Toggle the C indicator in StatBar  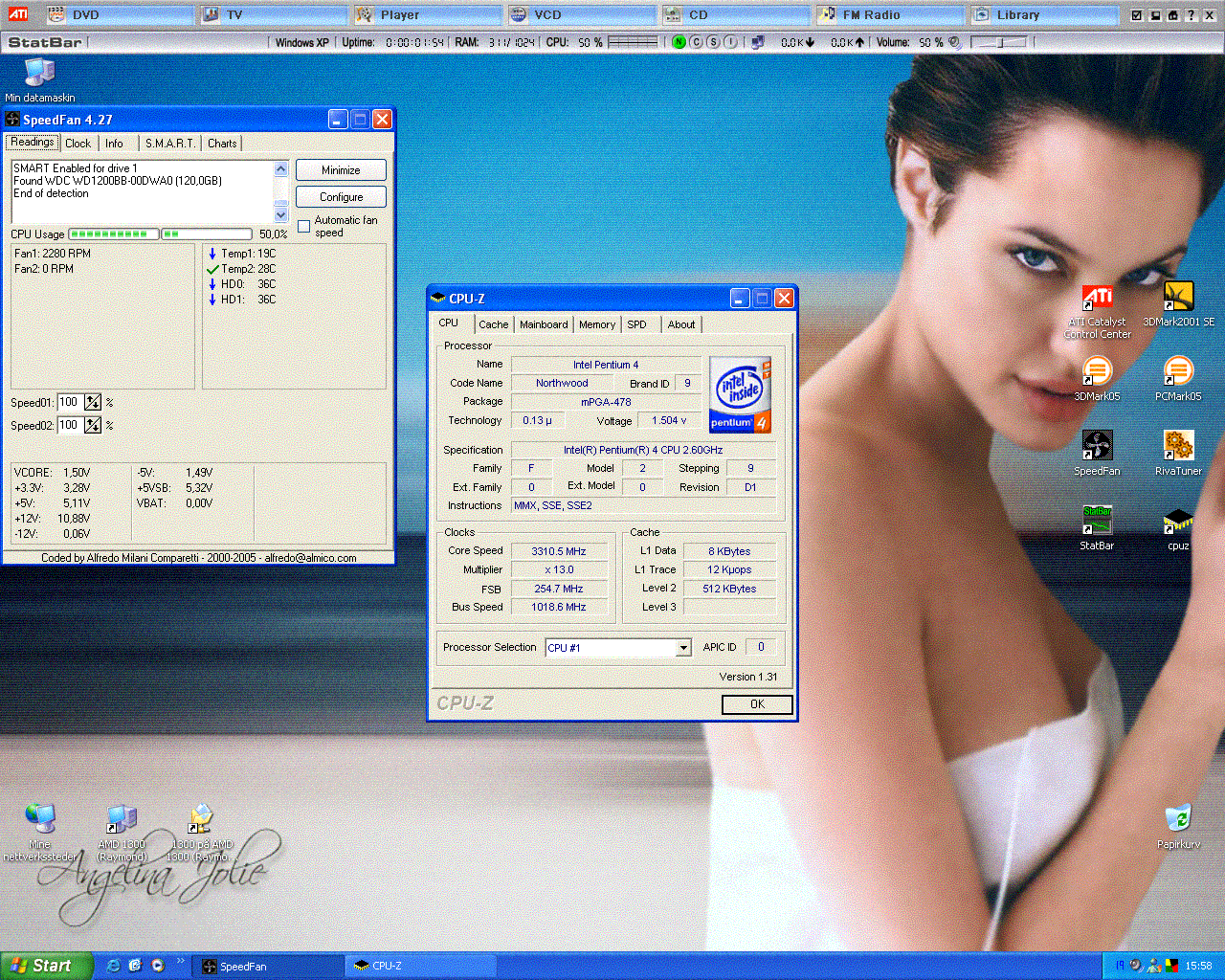pos(696,42)
